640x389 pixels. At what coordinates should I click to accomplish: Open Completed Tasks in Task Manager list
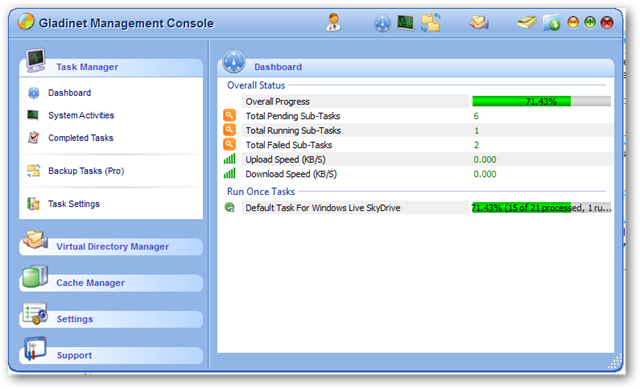tap(80, 138)
